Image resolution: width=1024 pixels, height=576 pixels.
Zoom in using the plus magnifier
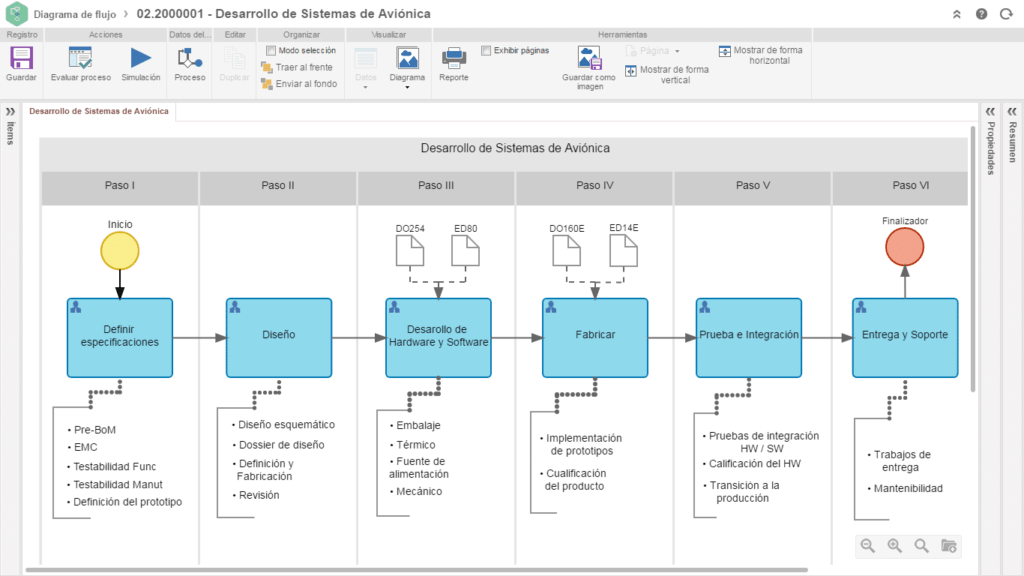pos(894,546)
